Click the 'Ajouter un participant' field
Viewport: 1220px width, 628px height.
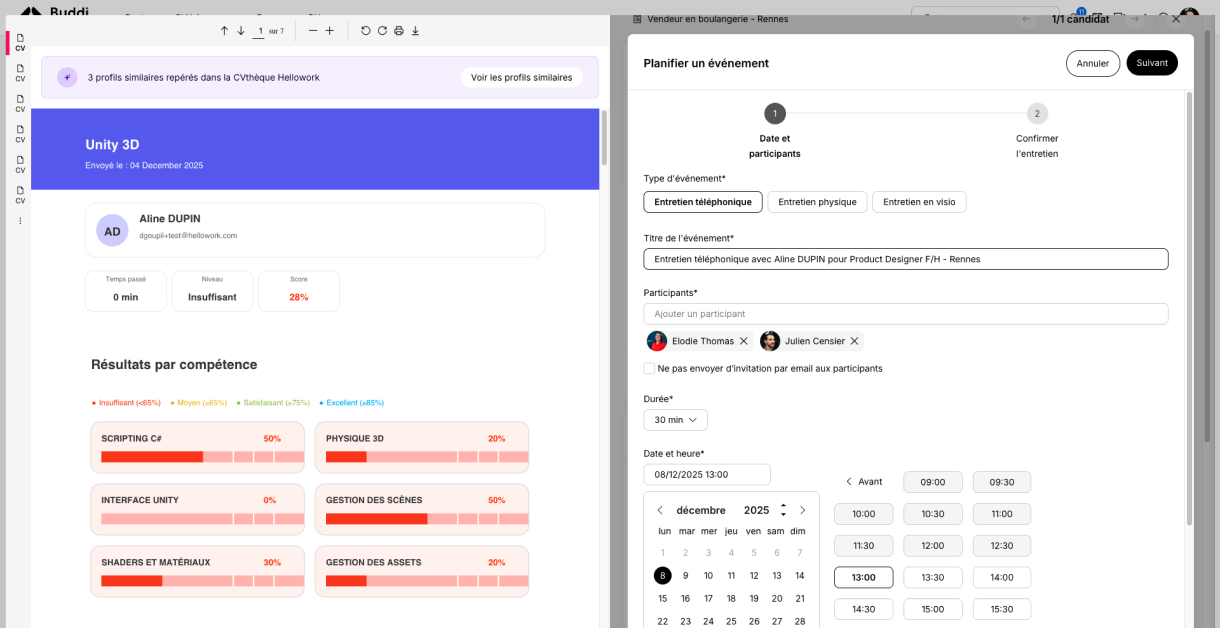click(905, 314)
